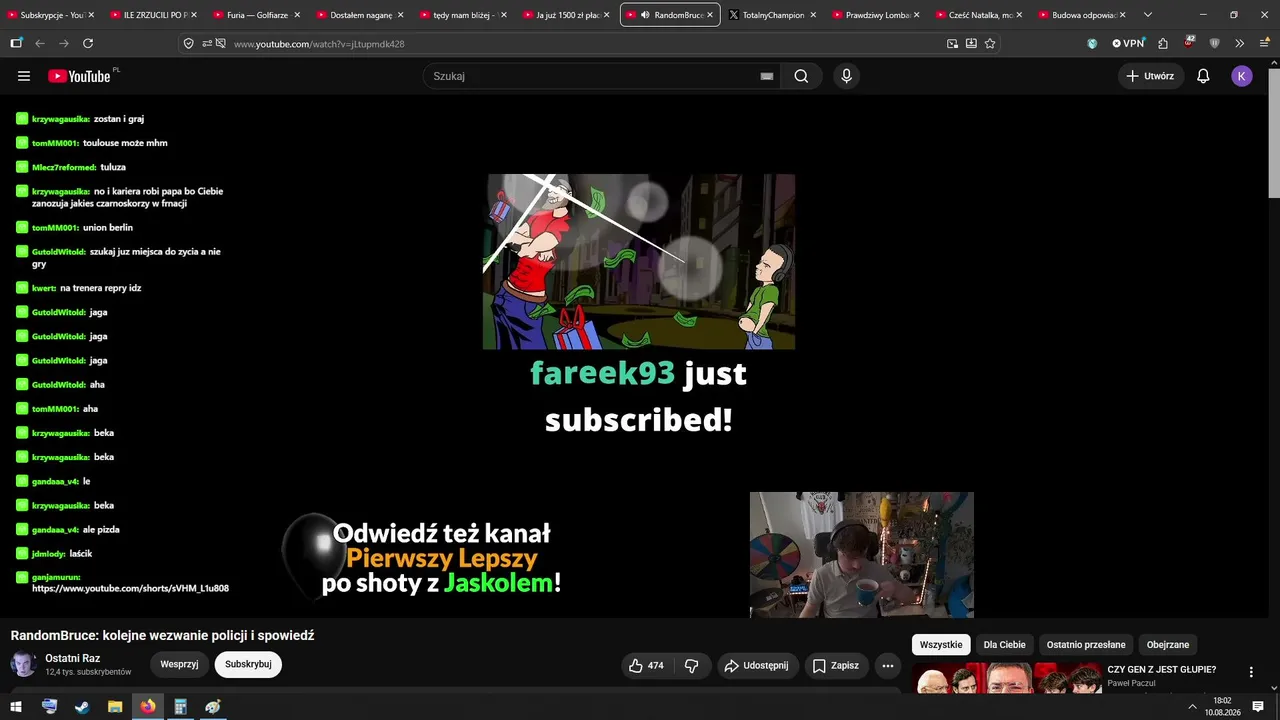The width and height of the screenshot is (1280, 720).
Task: Open CZY GEN Z JEST GŁUPIE video thumbnail
Action: coord(1006,678)
